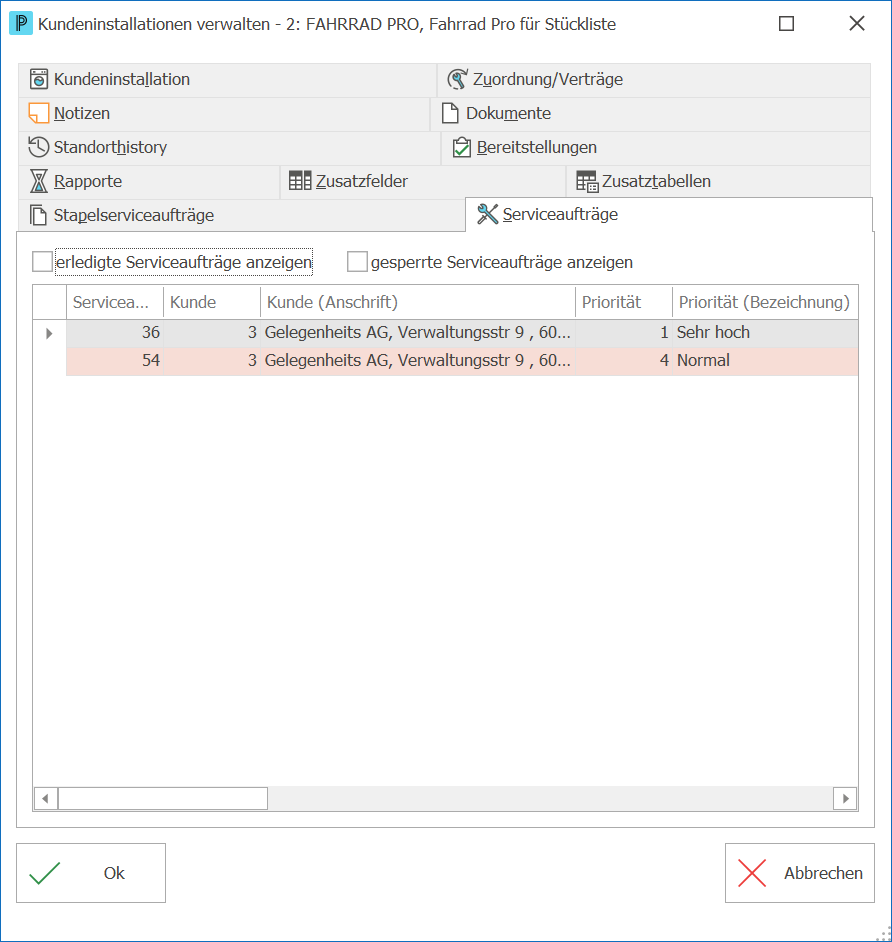892x942 pixels.
Task: Click priority value 1 cell
Action: click(624, 333)
